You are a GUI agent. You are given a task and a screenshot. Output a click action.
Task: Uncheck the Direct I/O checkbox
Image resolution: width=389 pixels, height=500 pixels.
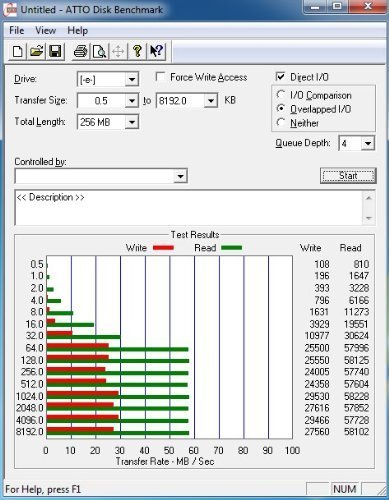point(281,77)
